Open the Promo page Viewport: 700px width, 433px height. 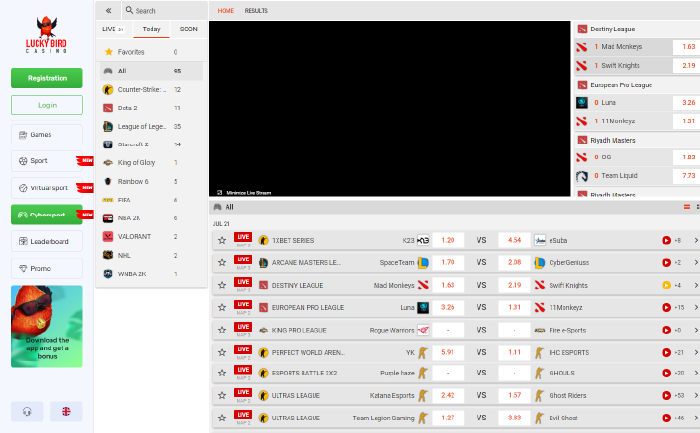[x=47, y=268]
